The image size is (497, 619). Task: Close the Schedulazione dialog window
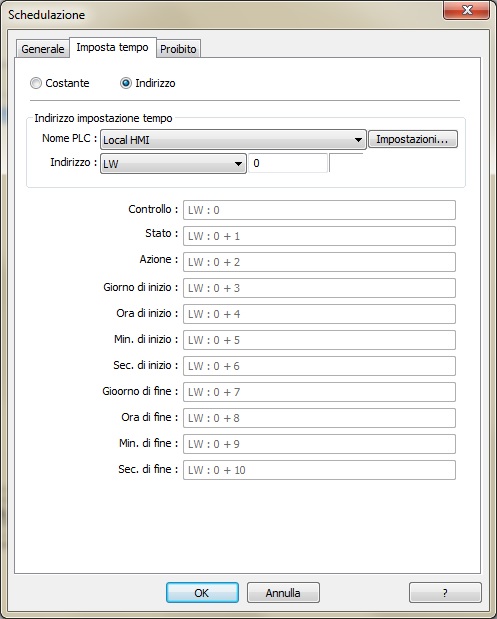pos(467,10)
